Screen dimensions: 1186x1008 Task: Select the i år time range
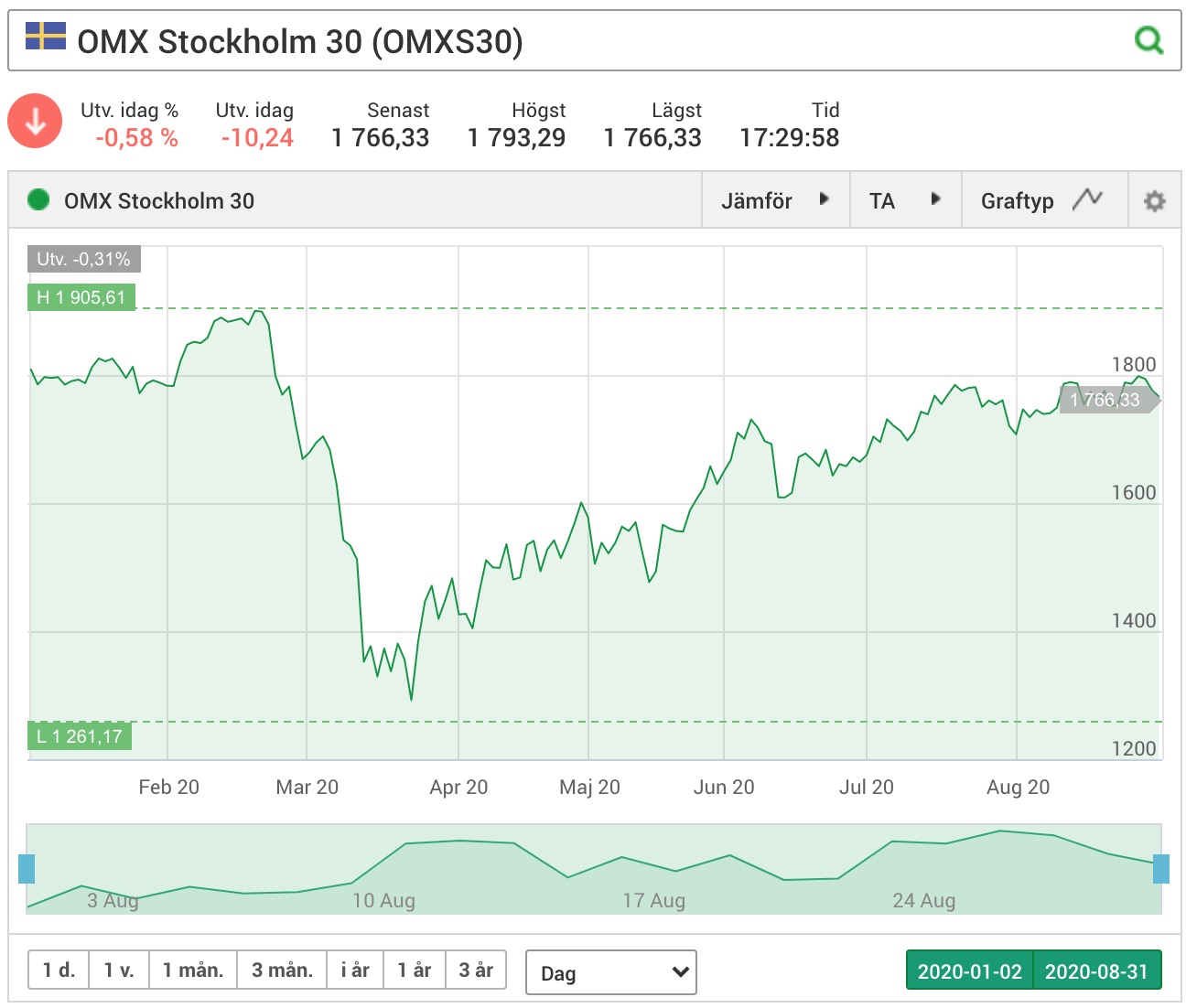pos(355,970)
